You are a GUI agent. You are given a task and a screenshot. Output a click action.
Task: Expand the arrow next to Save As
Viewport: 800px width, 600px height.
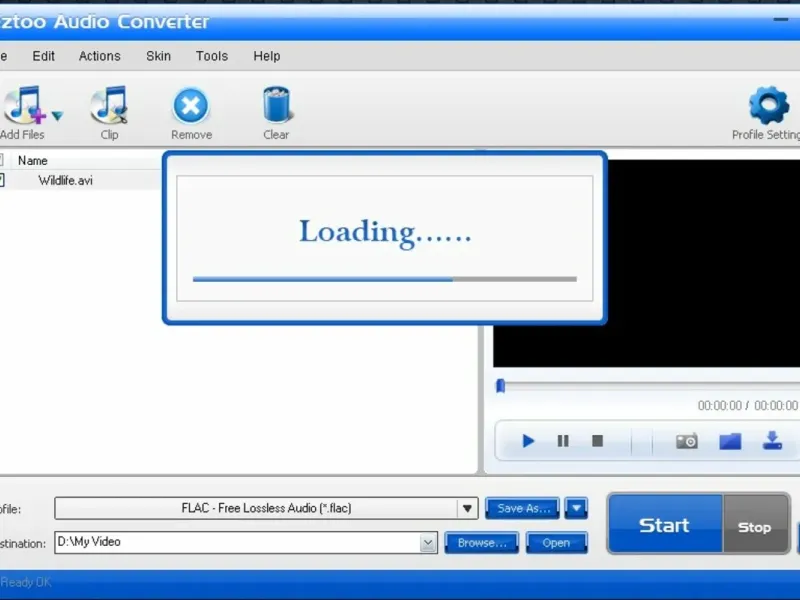click(x=577, y=508)
